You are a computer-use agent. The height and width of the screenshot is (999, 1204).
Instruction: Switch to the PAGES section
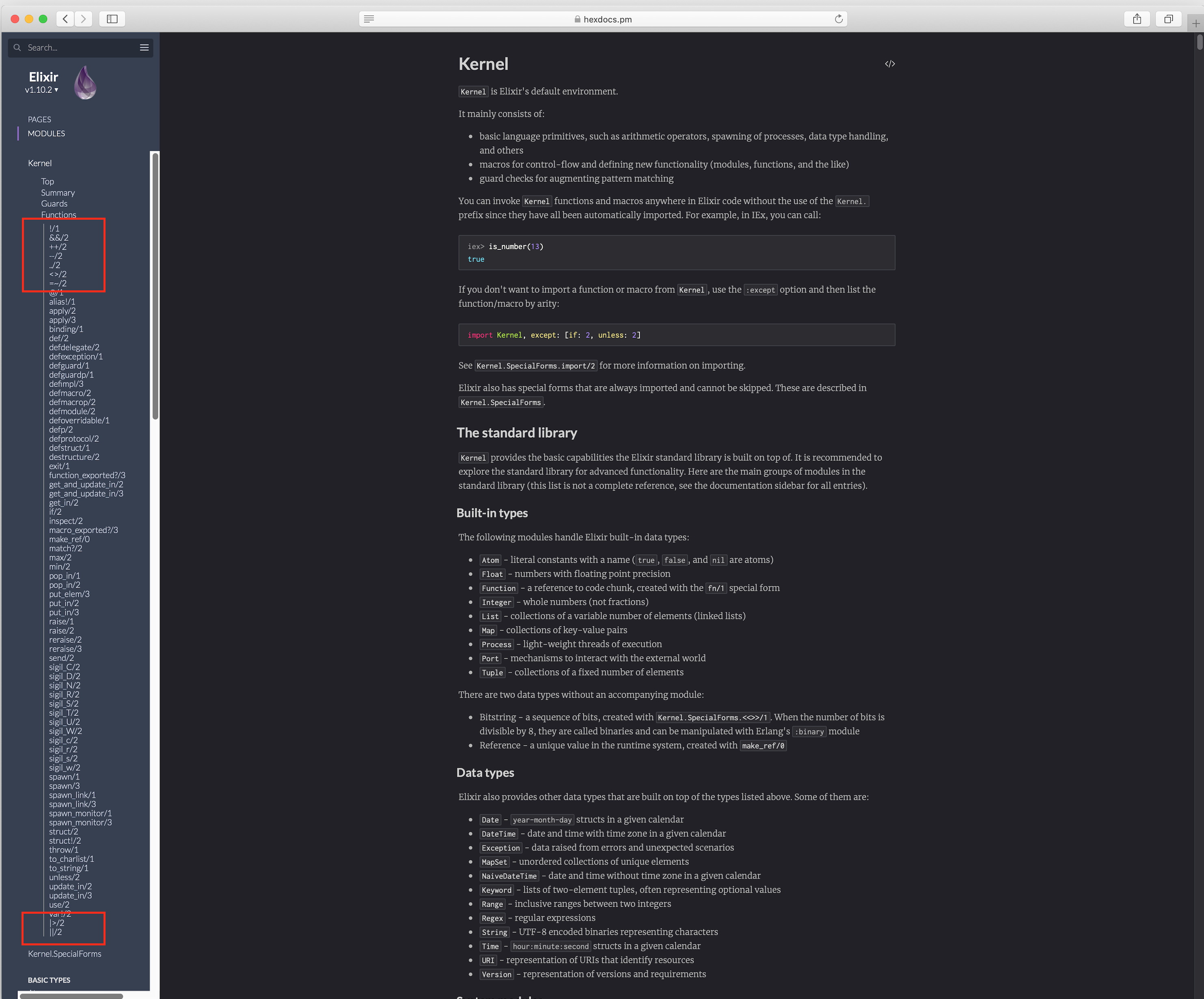click(39, 119)
